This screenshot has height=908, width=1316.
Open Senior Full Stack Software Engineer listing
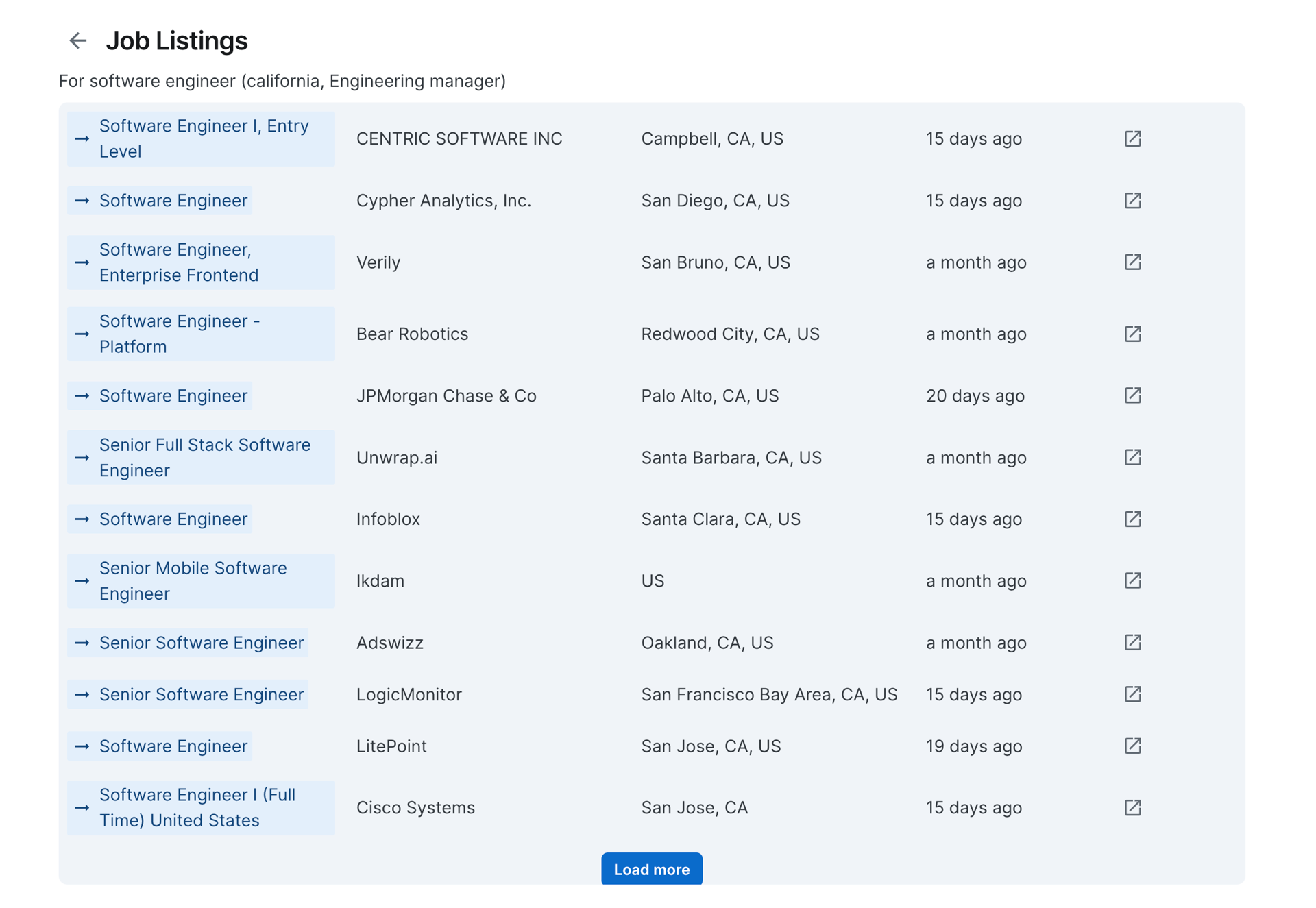[201, 457]
